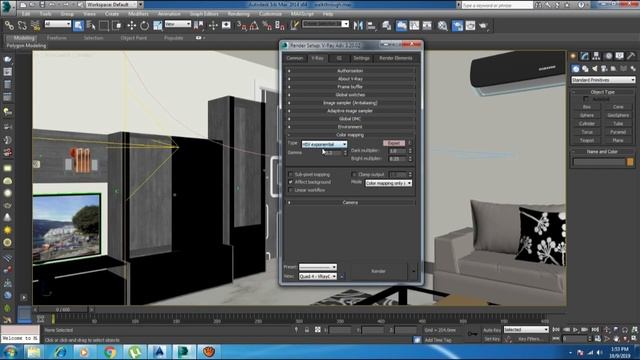The image size is (640, 360).
Task: Open the color mapping Type dropdown
Action: coord(324,144)
